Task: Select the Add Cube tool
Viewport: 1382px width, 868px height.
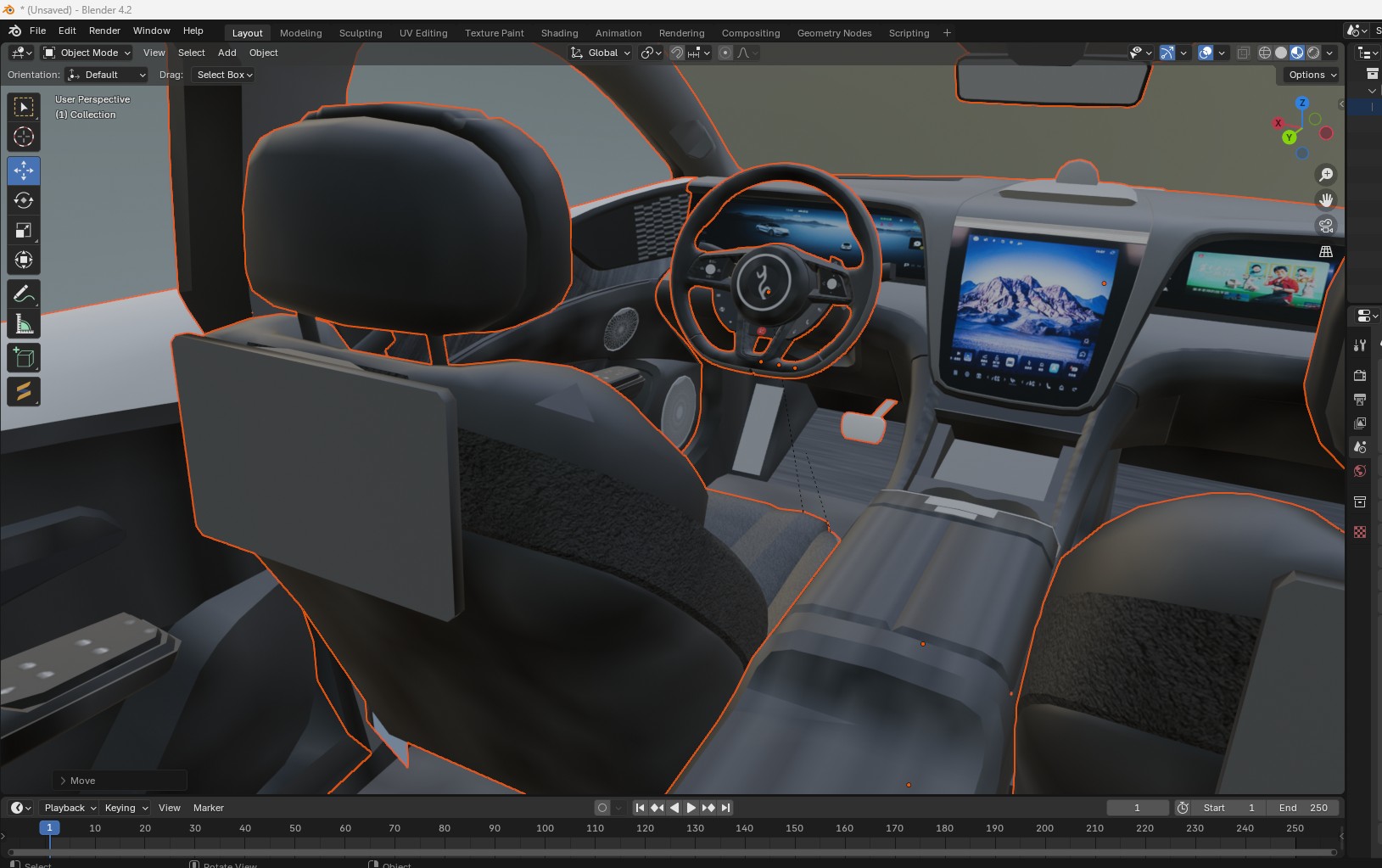Action: coord(24,358)
